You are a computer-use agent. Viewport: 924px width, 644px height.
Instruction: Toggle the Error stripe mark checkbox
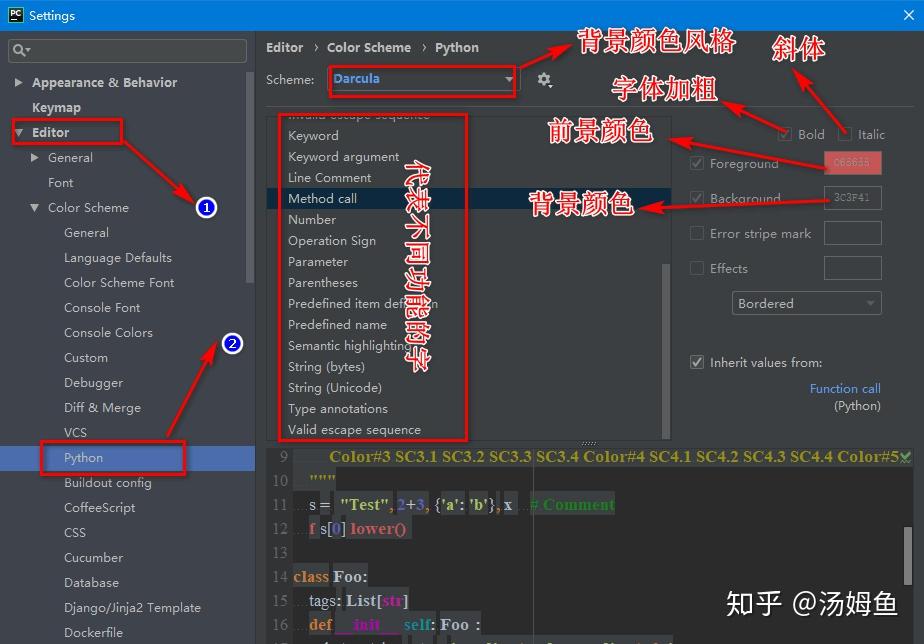696,233
